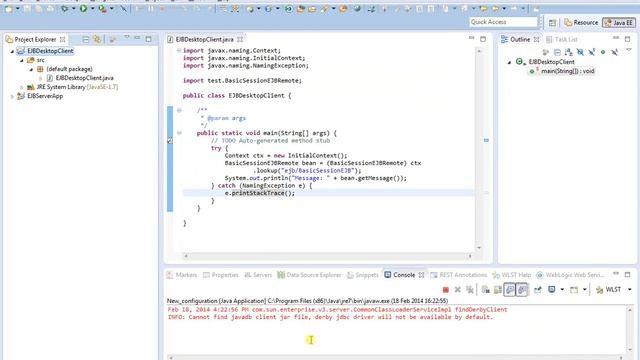Click the red Terminate console button

tap(446, 290)
